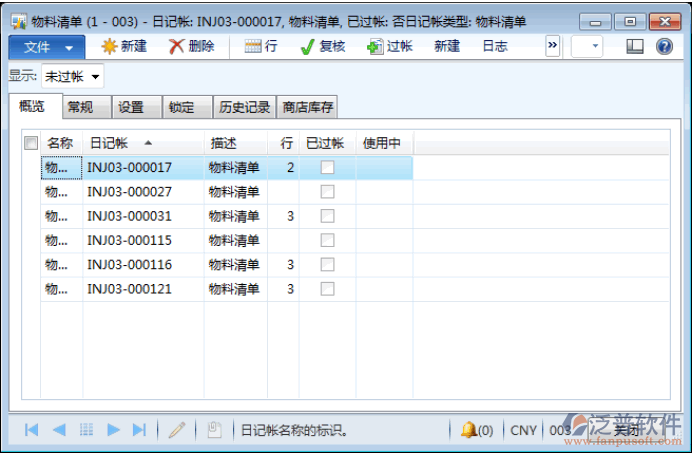
Task: Click the 使用中 cell of INJ03-000017 row
Action: coord(384,168)
